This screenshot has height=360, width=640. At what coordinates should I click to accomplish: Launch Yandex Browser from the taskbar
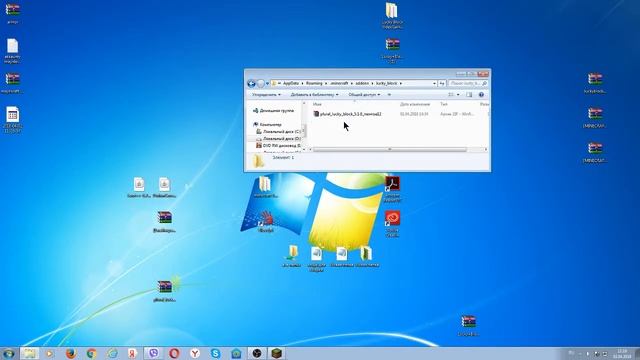tap(195, 353)
